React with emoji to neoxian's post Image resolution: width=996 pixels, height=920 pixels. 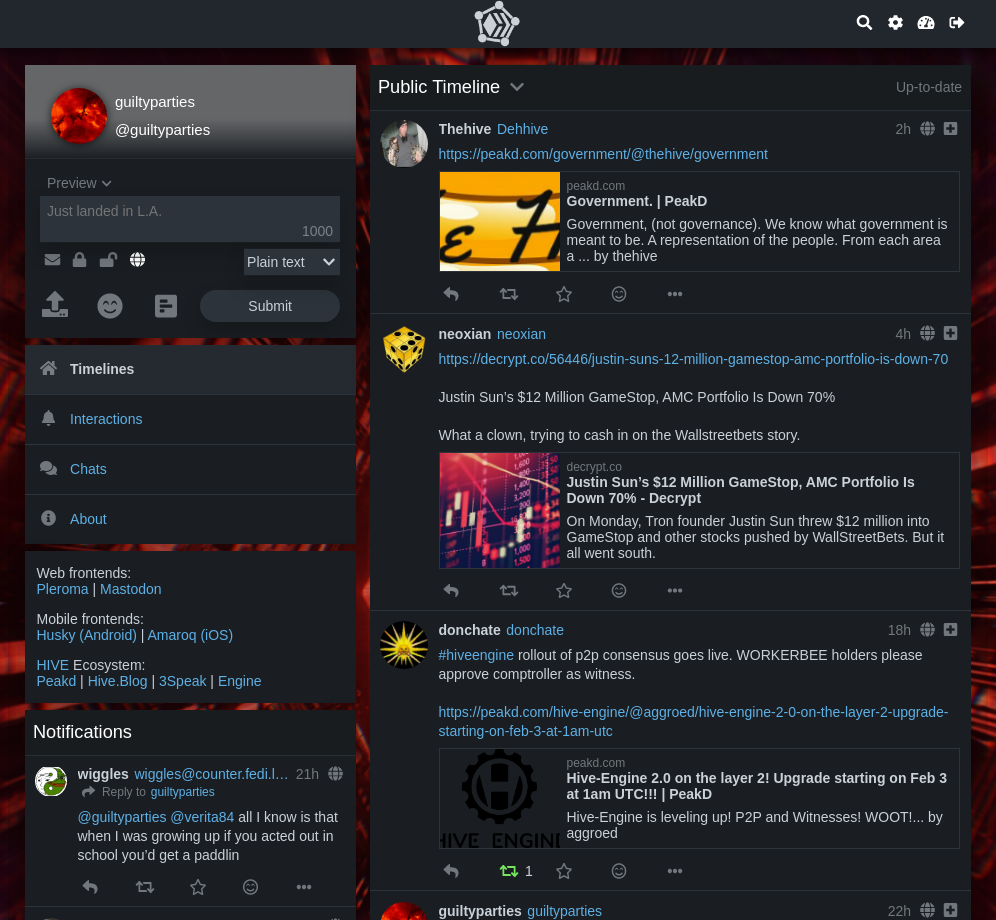tap(619, 591)
